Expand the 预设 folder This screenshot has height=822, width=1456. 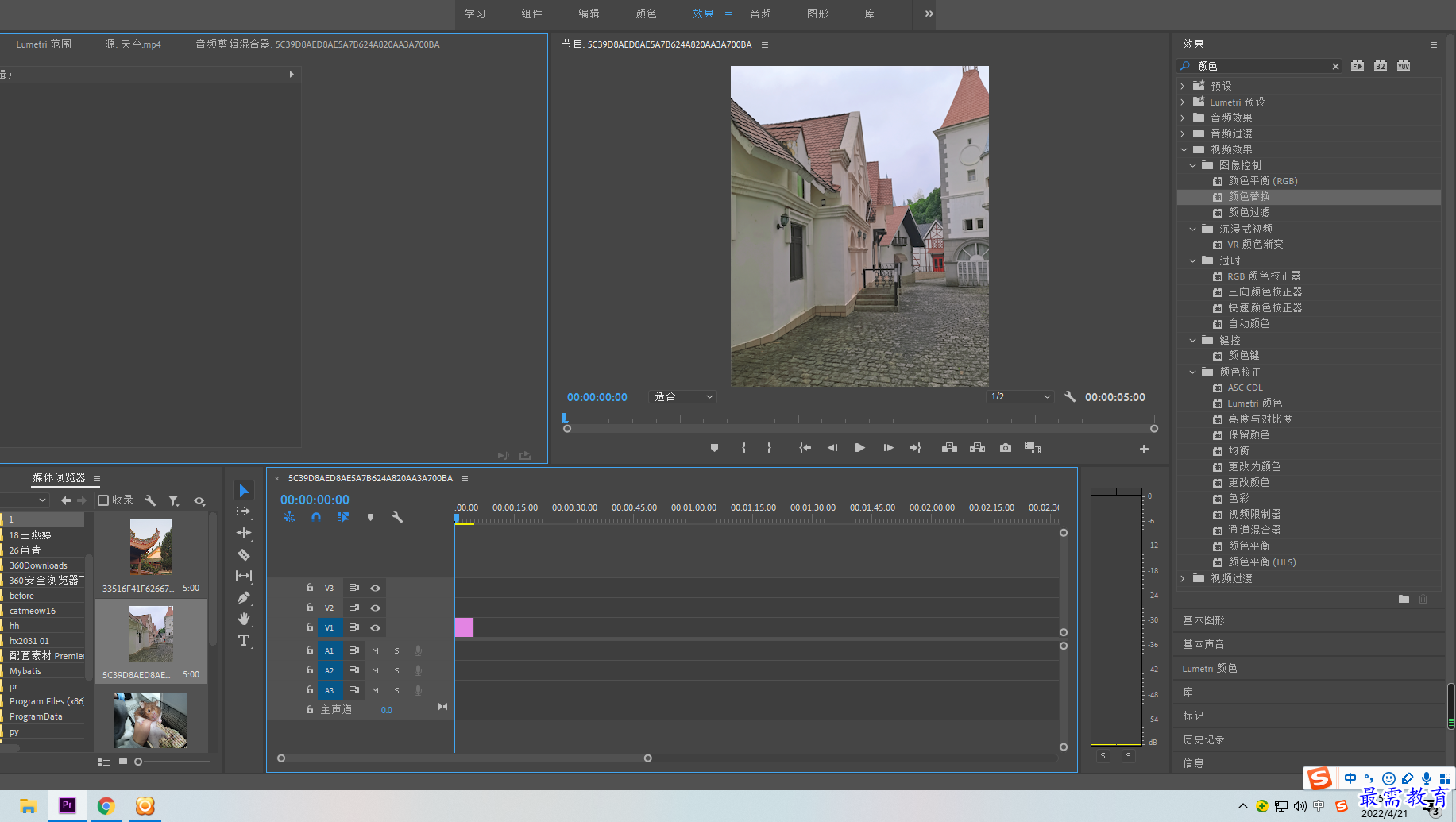(x=1183, y=86)
